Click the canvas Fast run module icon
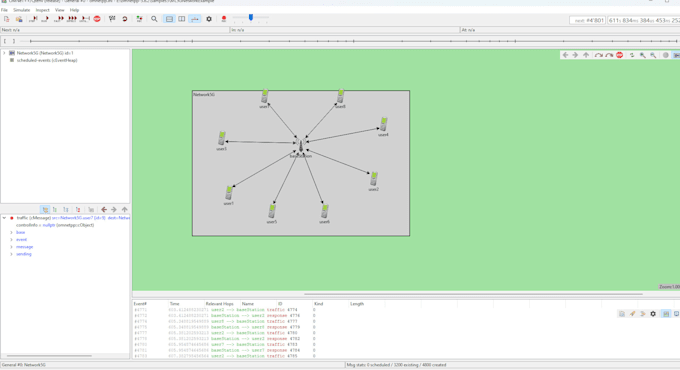 pos(609,55)
